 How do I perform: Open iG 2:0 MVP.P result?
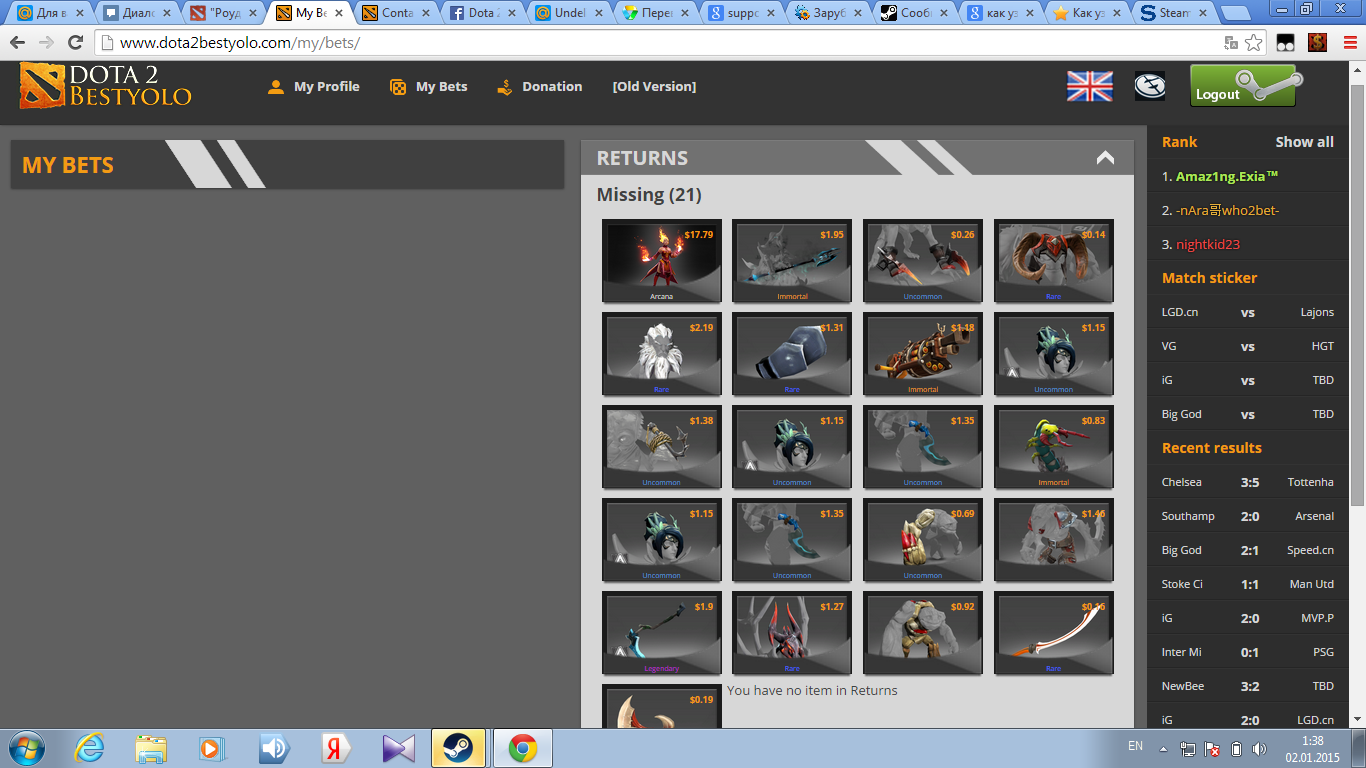pos(1248,618)
